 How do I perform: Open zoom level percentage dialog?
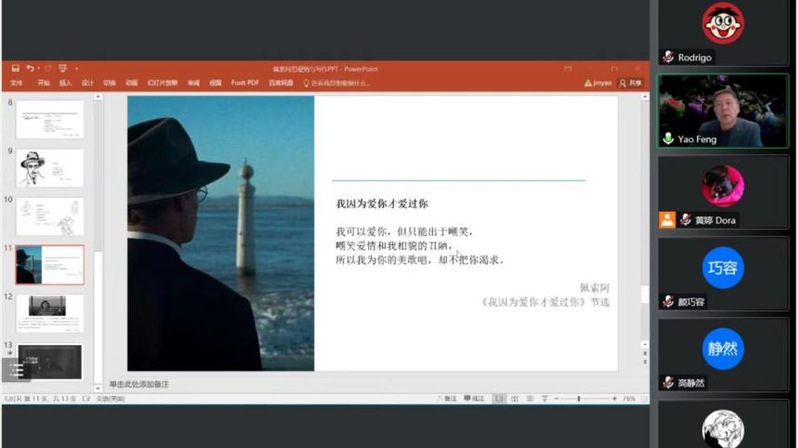click(x=629, y=399)
